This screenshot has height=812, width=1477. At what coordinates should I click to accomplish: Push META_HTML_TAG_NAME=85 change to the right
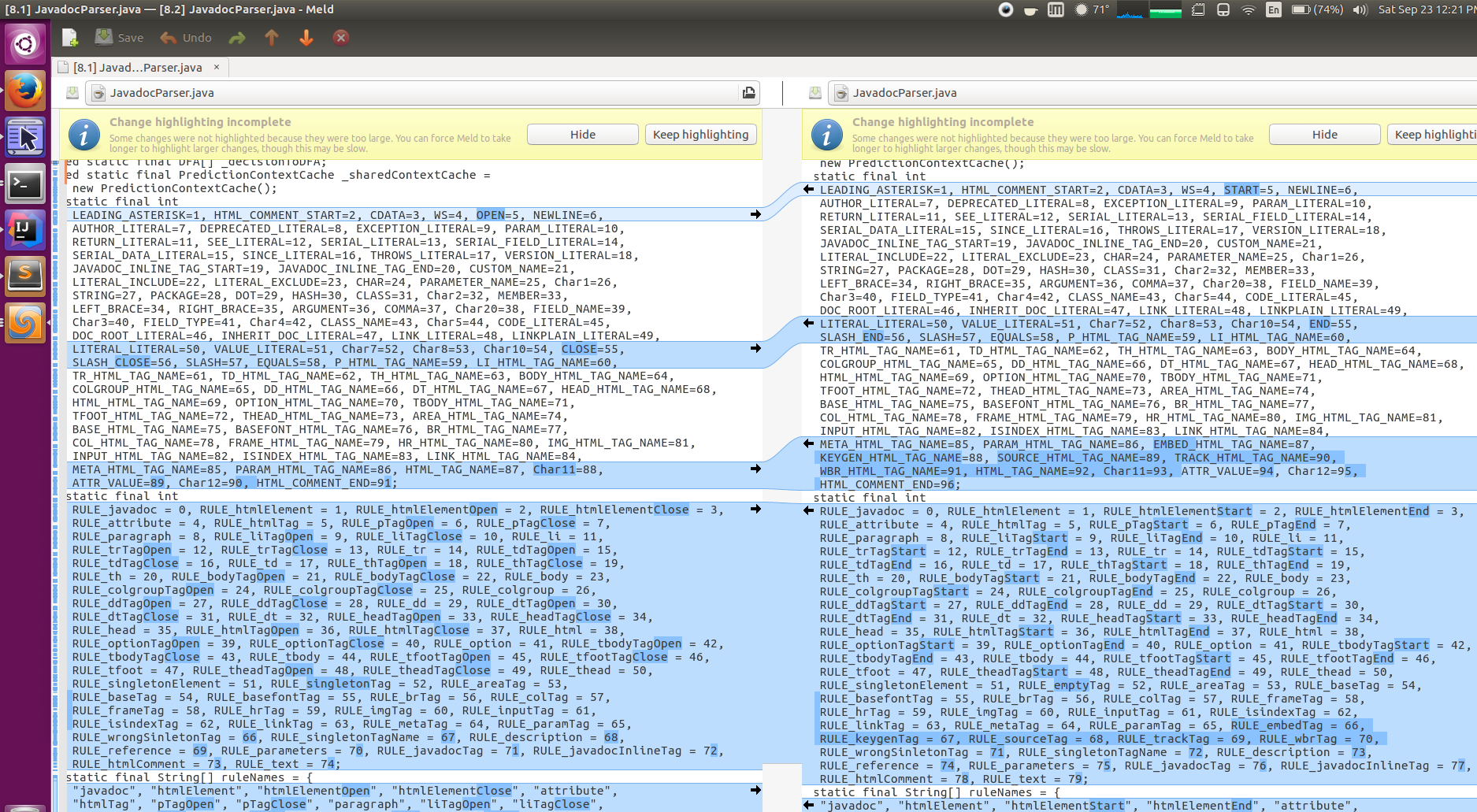point(755,469)
